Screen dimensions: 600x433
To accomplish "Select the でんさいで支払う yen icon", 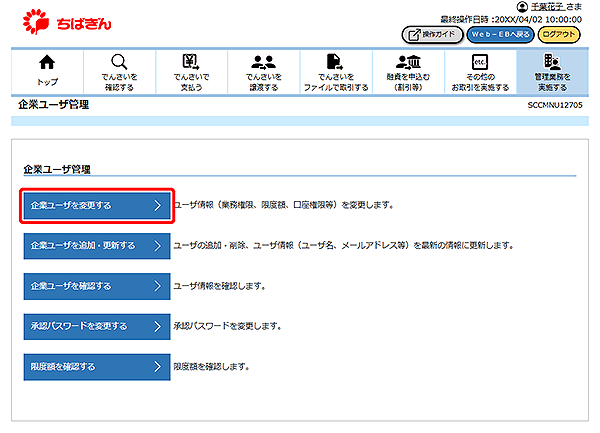I will pyautogui.click(x=191, y=61).
